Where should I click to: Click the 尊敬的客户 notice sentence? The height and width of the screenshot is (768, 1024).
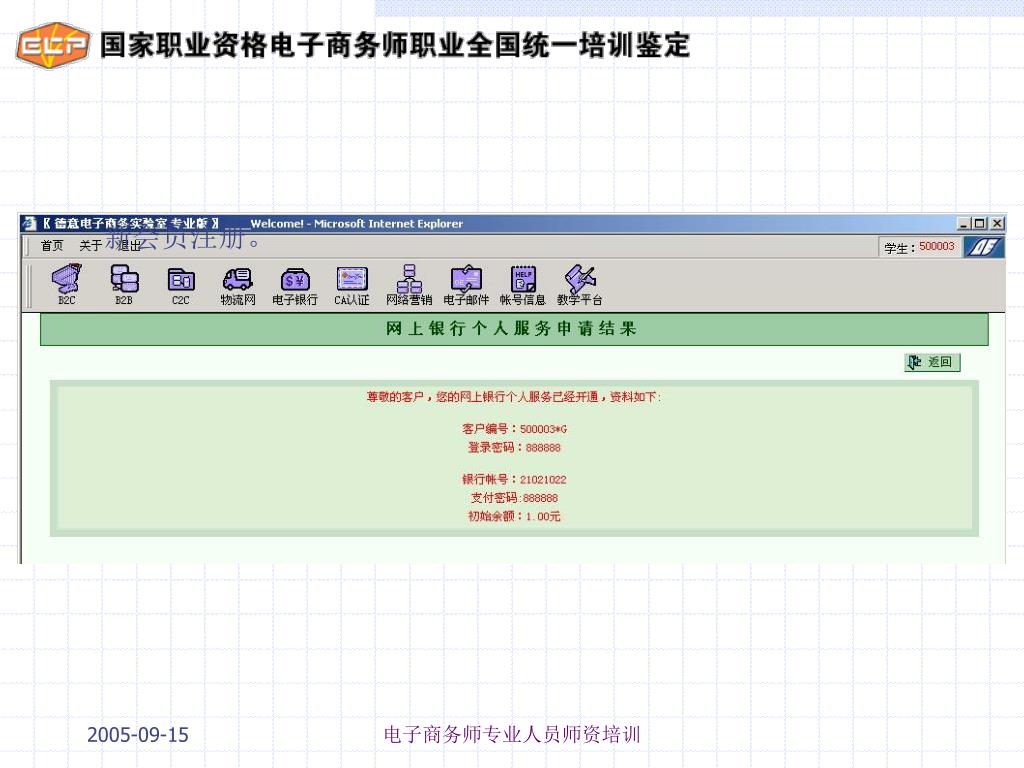coord(514,397)
